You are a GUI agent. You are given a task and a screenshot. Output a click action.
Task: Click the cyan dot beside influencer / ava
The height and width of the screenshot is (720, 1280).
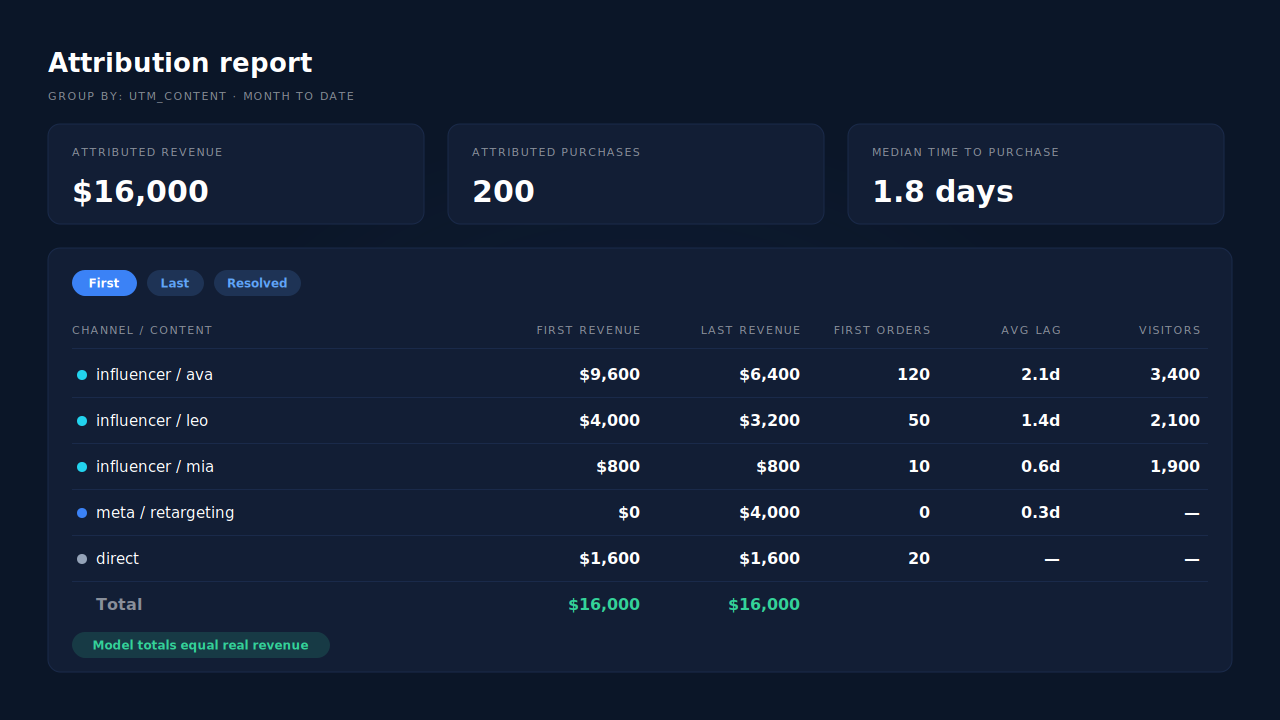click(82, 375)
